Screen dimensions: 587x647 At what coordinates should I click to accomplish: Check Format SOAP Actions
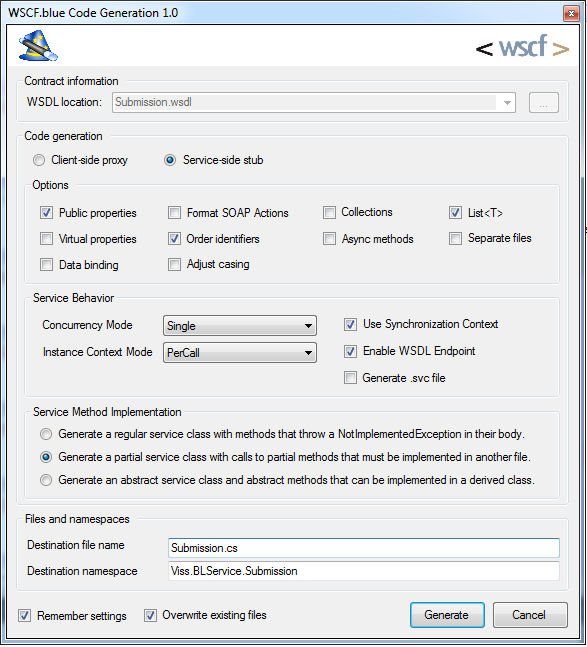pyautogui.click(x=174, y=213)
